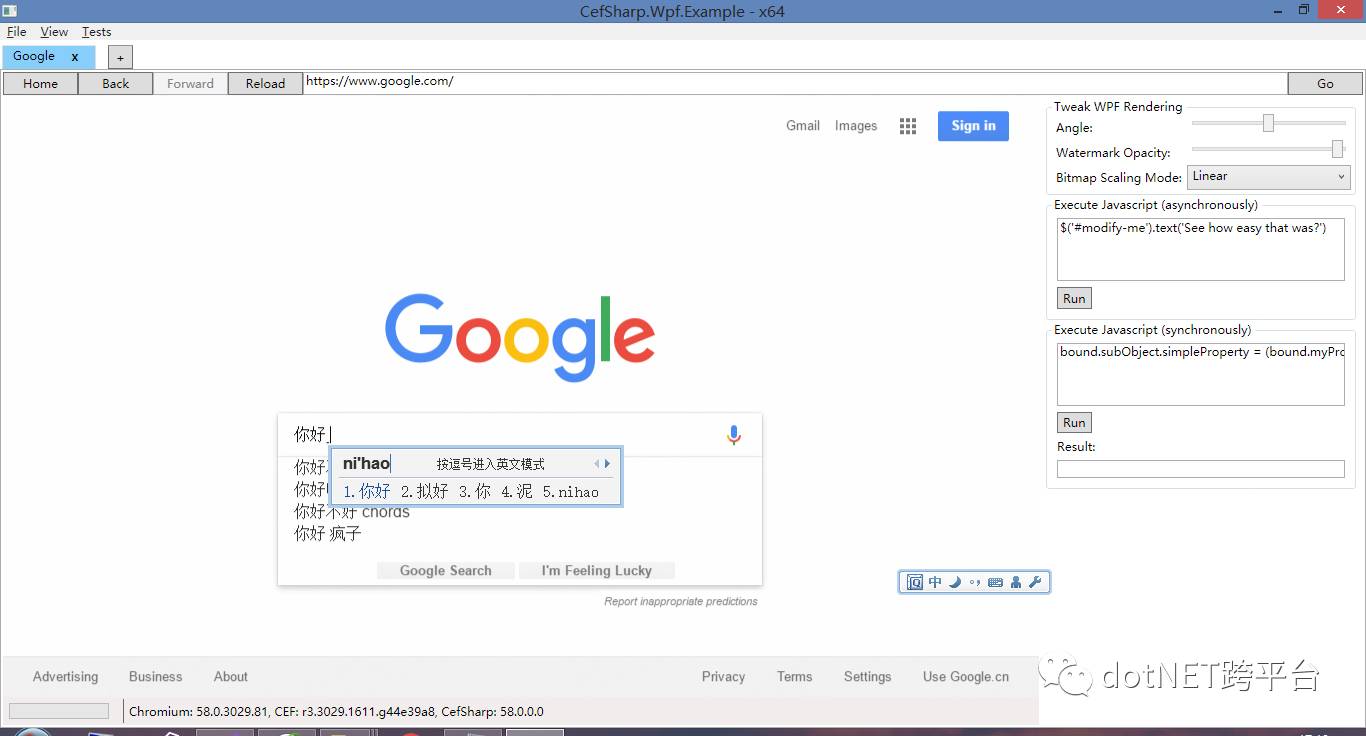1366x736 pixels.
Task: Toggle the 中 Chinese/English mode icon
Action: [x=935, y=582]
